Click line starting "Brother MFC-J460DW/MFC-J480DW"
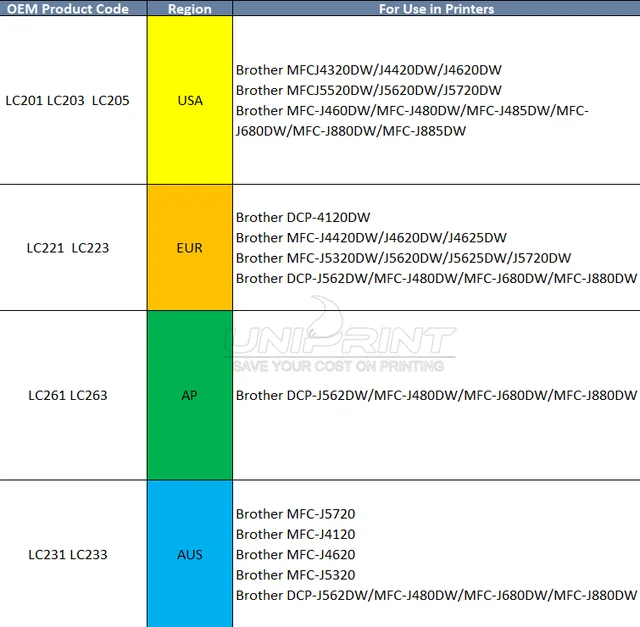 pyautogui.click(x=412, y=111)
